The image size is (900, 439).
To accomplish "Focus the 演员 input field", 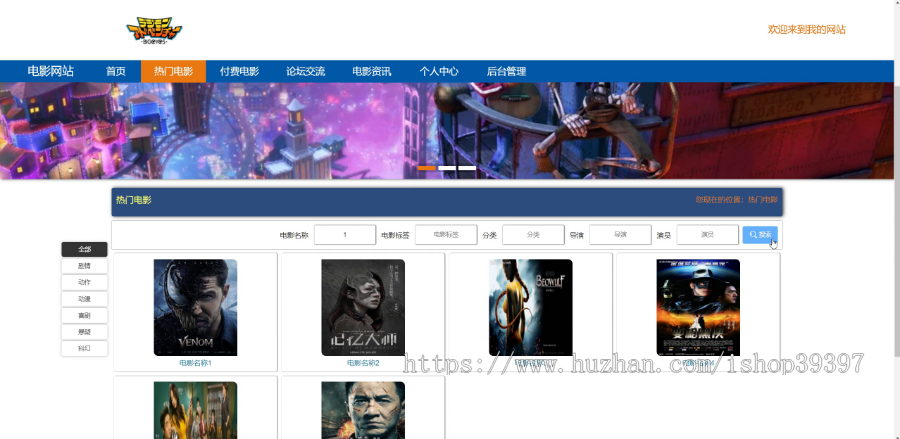I will pos(707,235).
